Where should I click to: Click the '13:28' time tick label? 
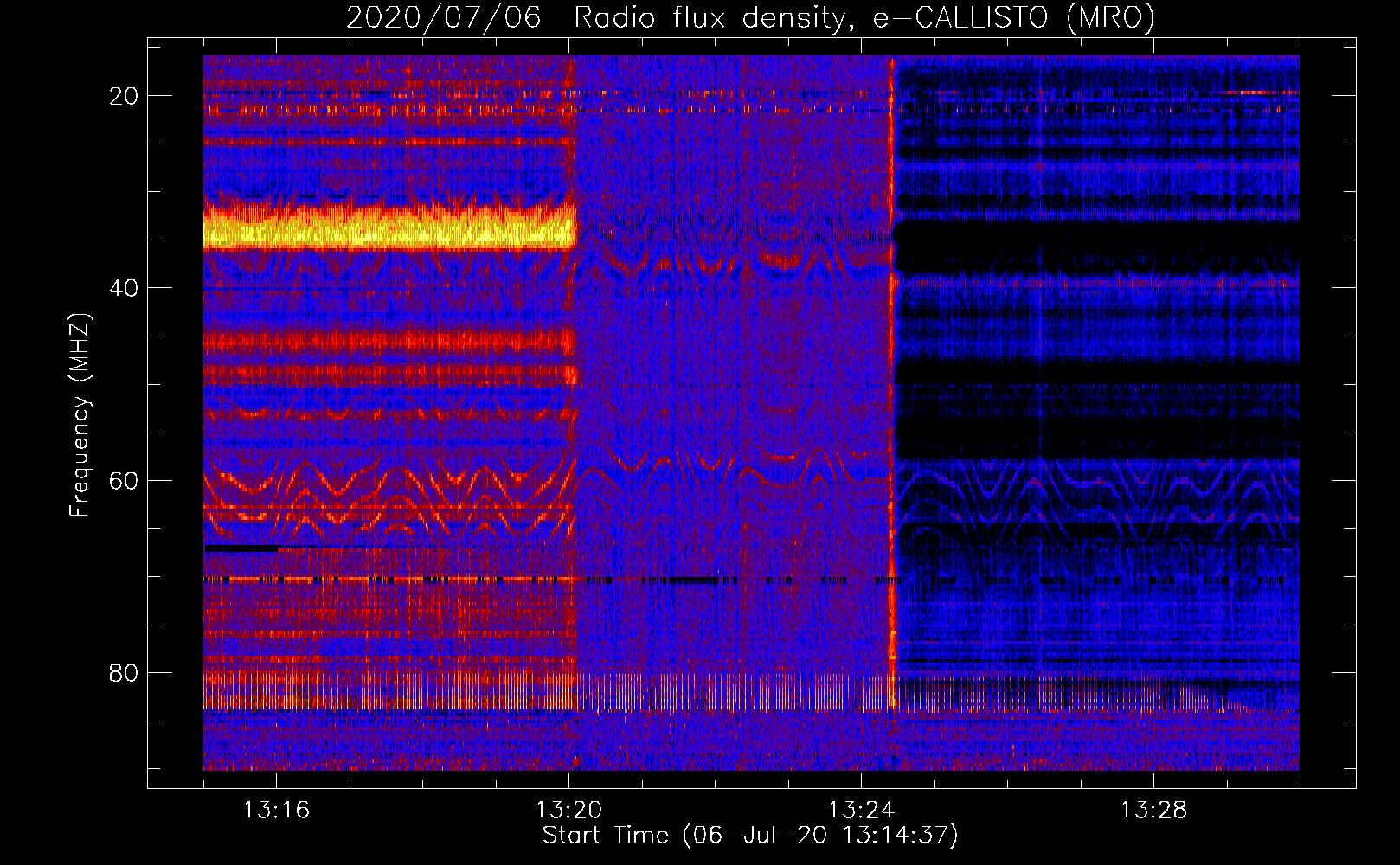[1153, 811]
